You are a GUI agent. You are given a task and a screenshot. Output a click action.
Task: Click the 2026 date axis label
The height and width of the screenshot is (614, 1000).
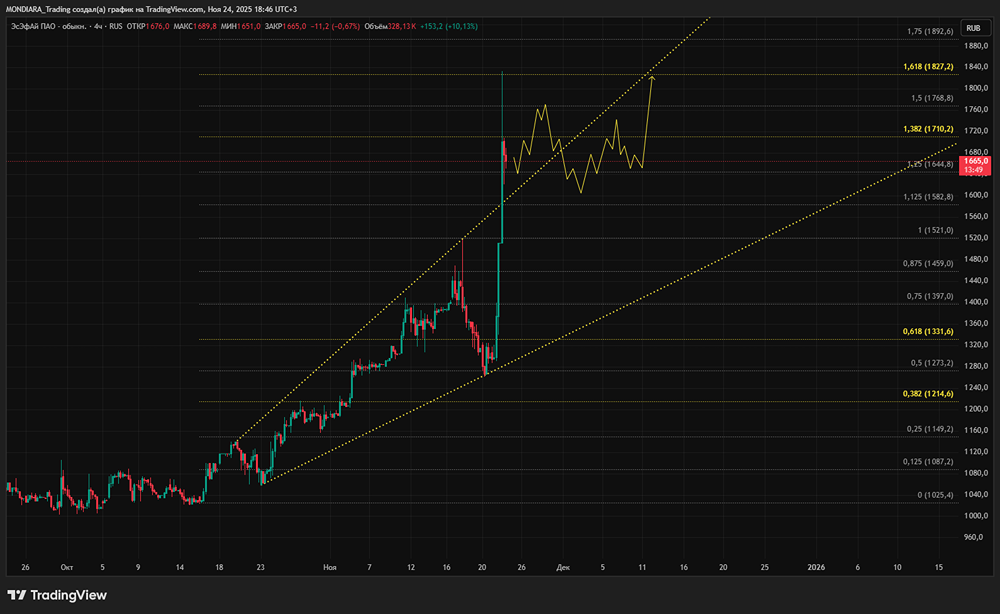pyautogui.click(x=816, y=567)
